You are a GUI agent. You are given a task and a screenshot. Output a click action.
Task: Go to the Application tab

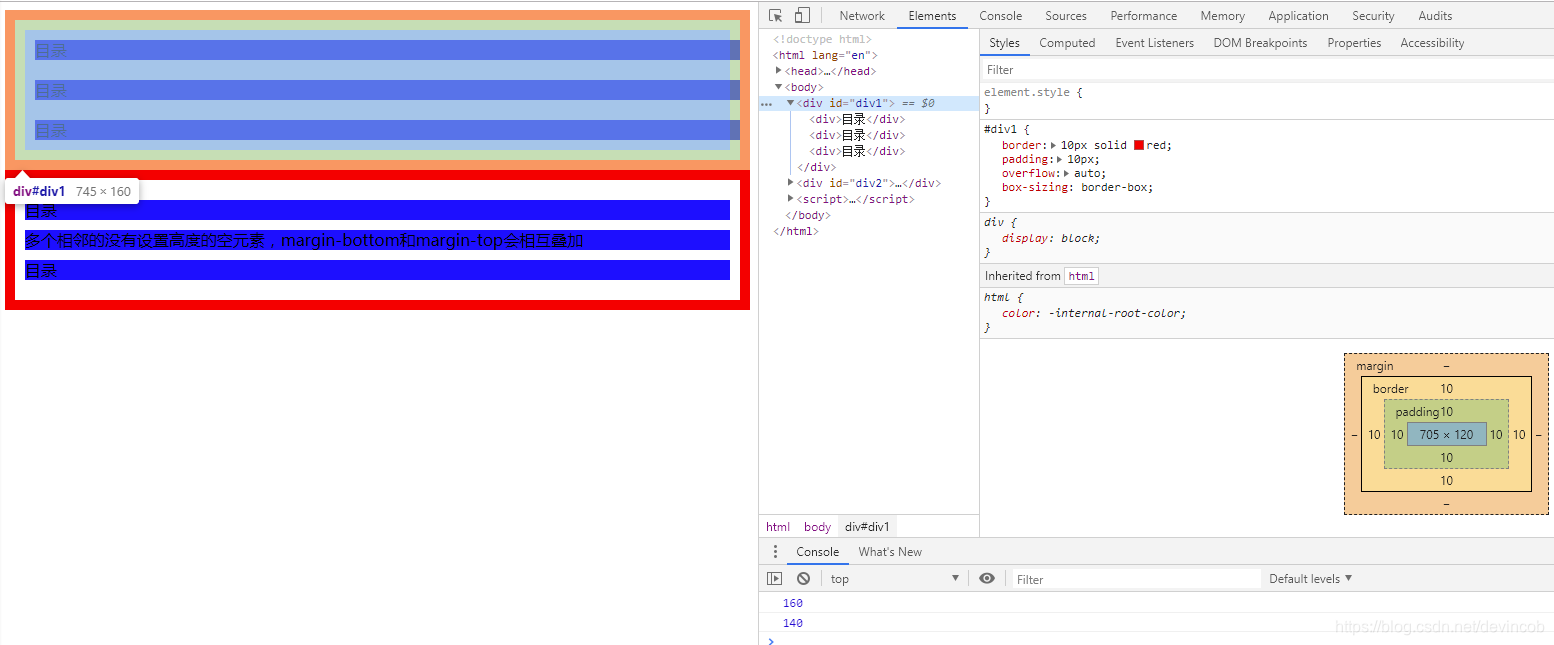1298,16
